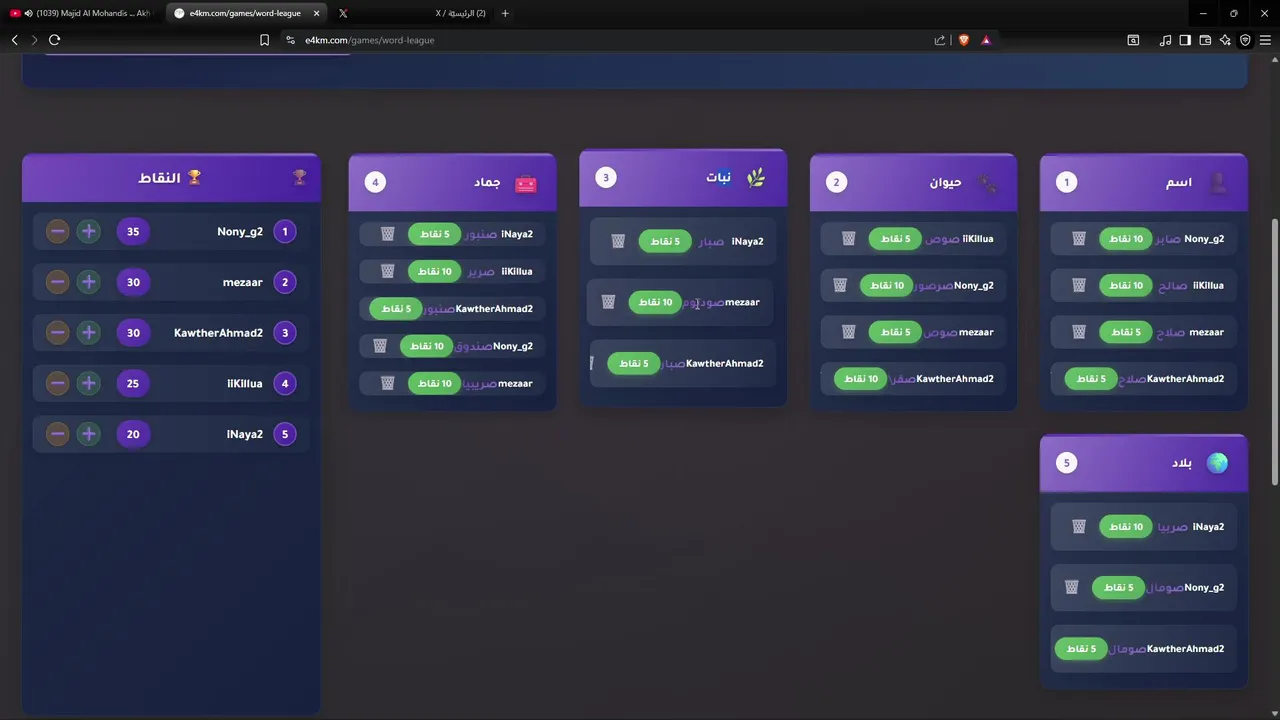The width and height of the screenshot is (1280, 720).
Task: Open the Brave VPN shield icon
Action: (x=1245, y=40)
